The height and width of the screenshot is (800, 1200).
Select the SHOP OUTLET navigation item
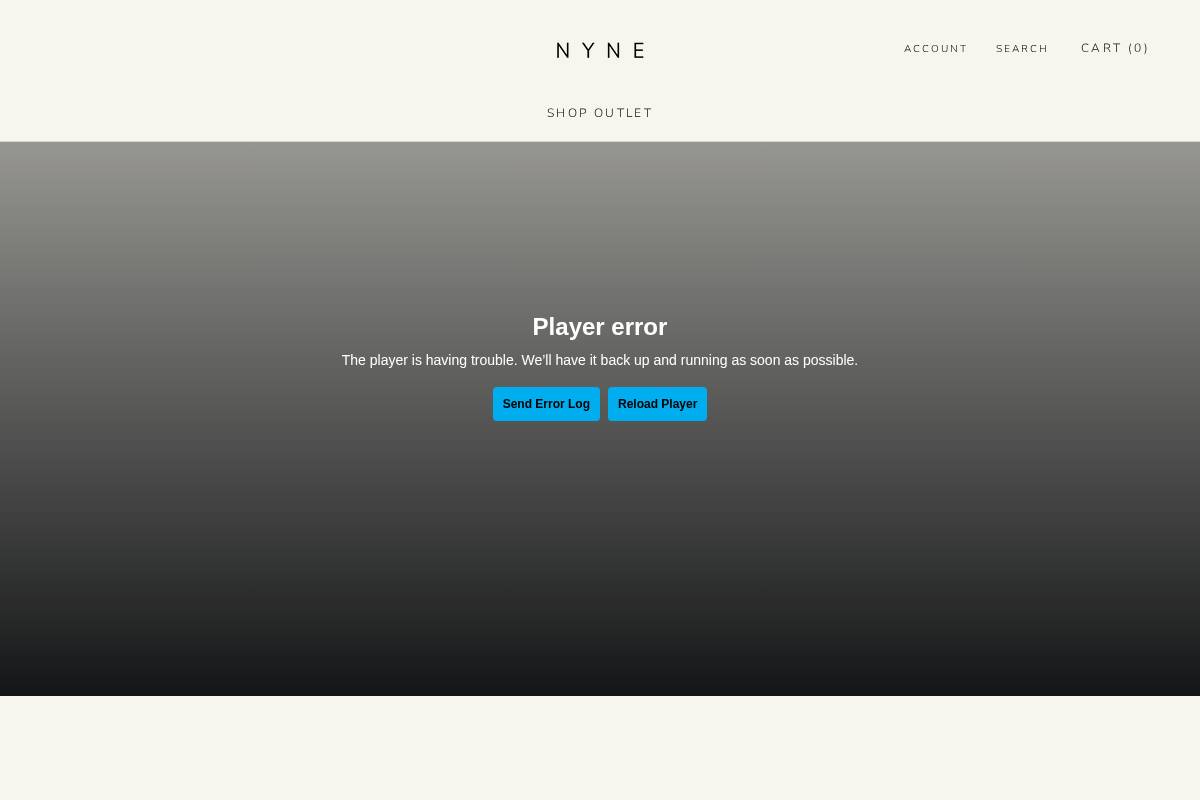click(599, 112)
